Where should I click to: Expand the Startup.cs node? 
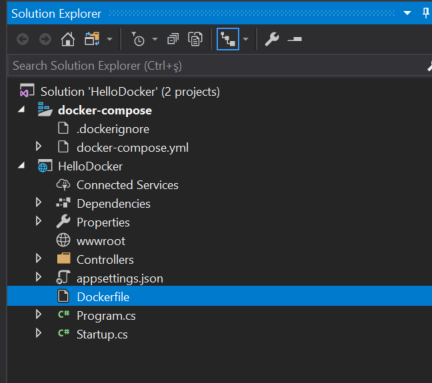click(38, 333)
